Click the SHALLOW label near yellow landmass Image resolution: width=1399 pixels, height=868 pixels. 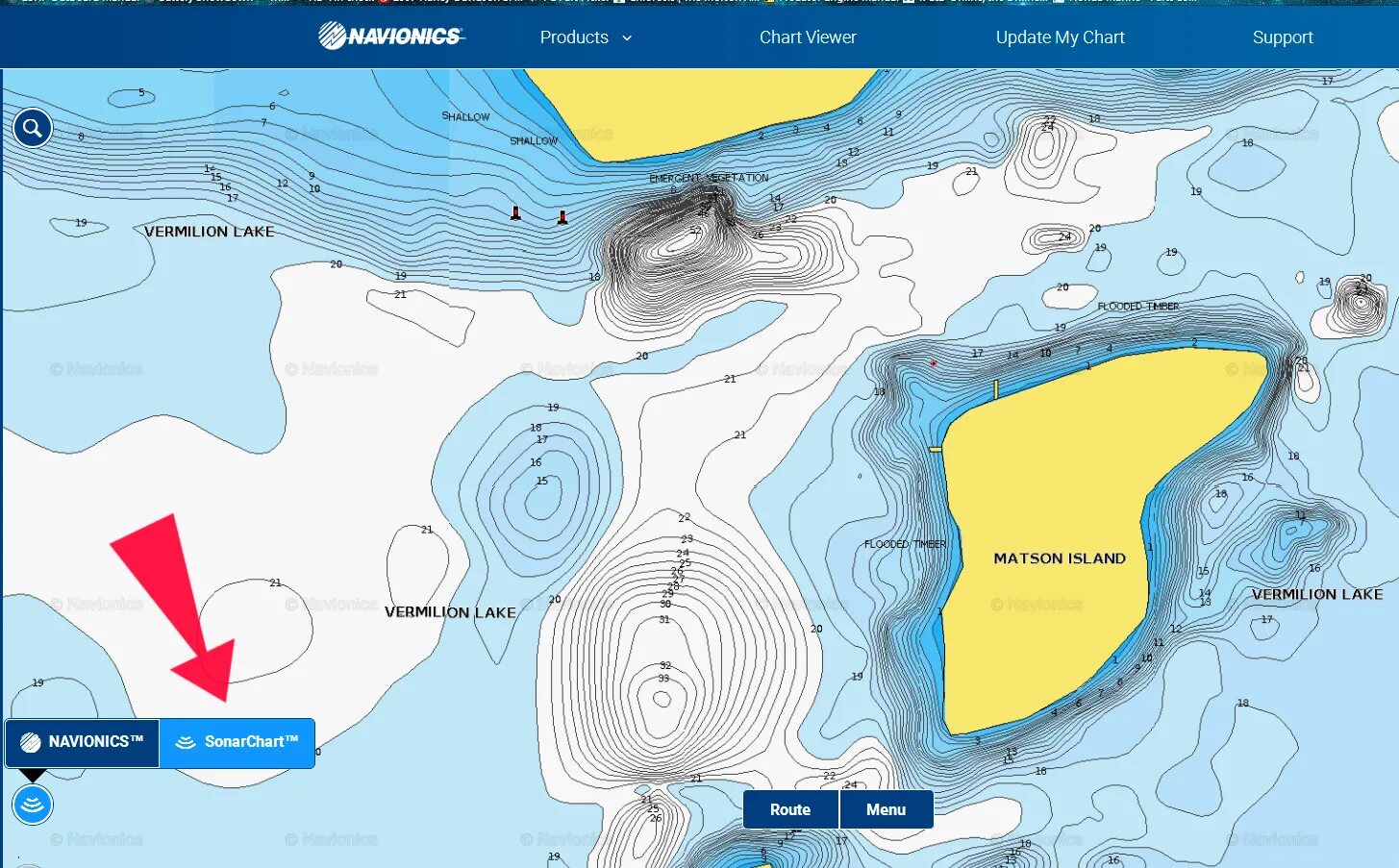tap(534, 140)
